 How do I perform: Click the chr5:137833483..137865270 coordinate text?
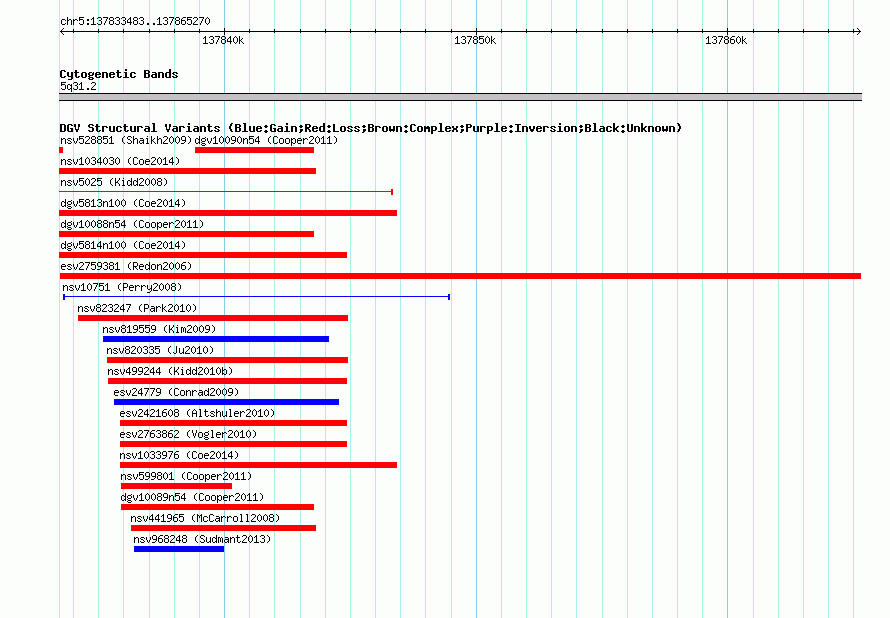[x=135, y=22]
